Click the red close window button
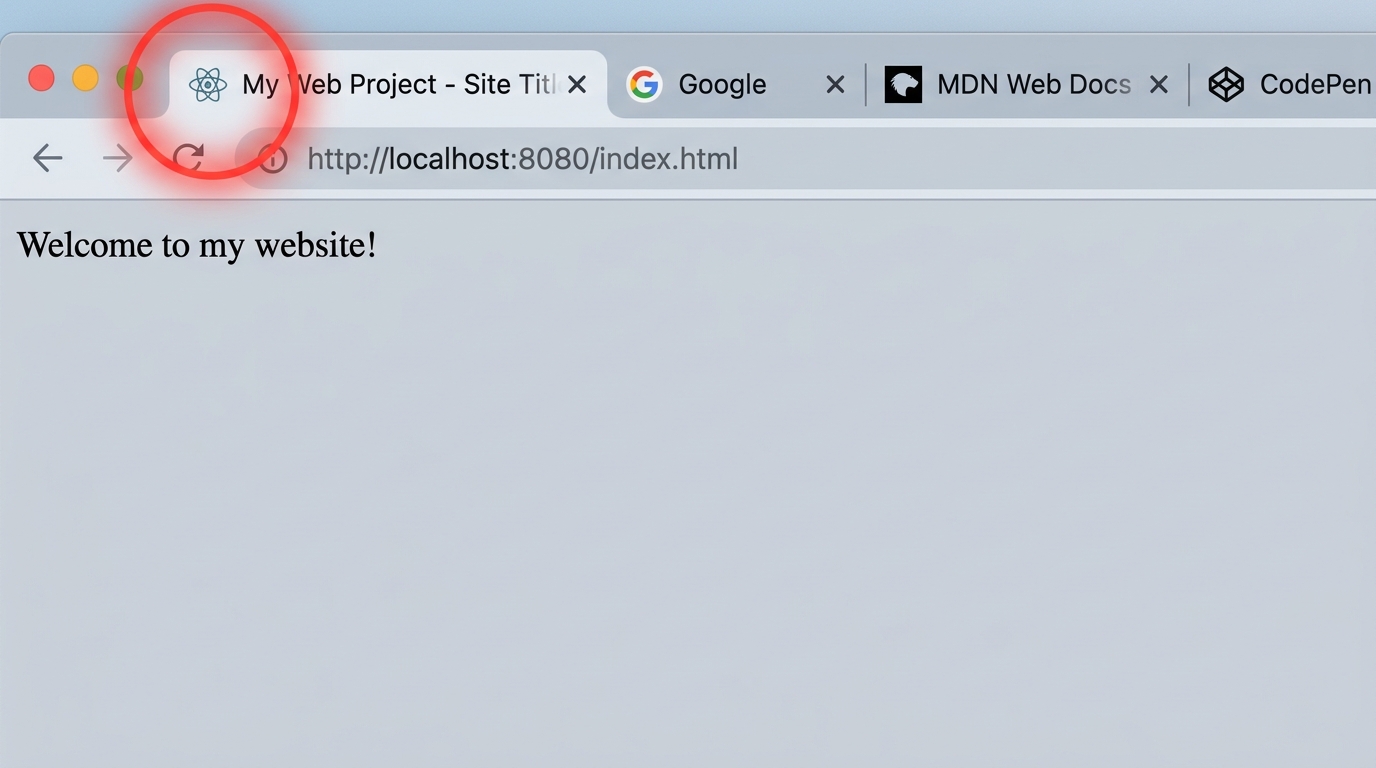Image resolution: width=1376 pixels, height=768 pixels. [x=41, y=78]
